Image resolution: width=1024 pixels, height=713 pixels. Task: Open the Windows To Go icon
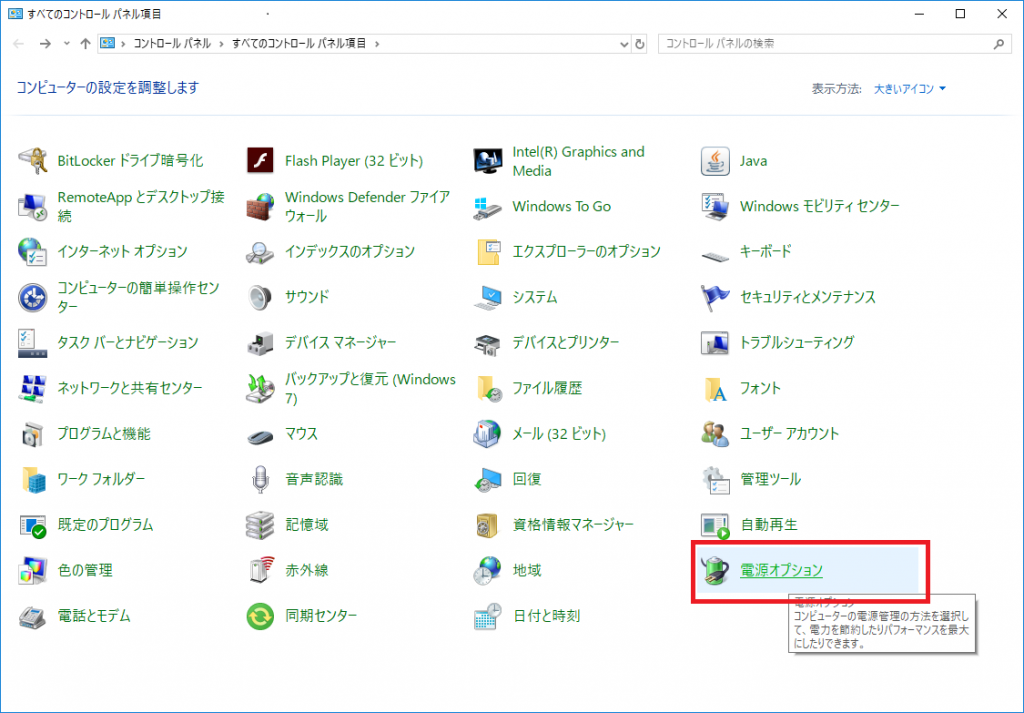(x=487, y=206)
